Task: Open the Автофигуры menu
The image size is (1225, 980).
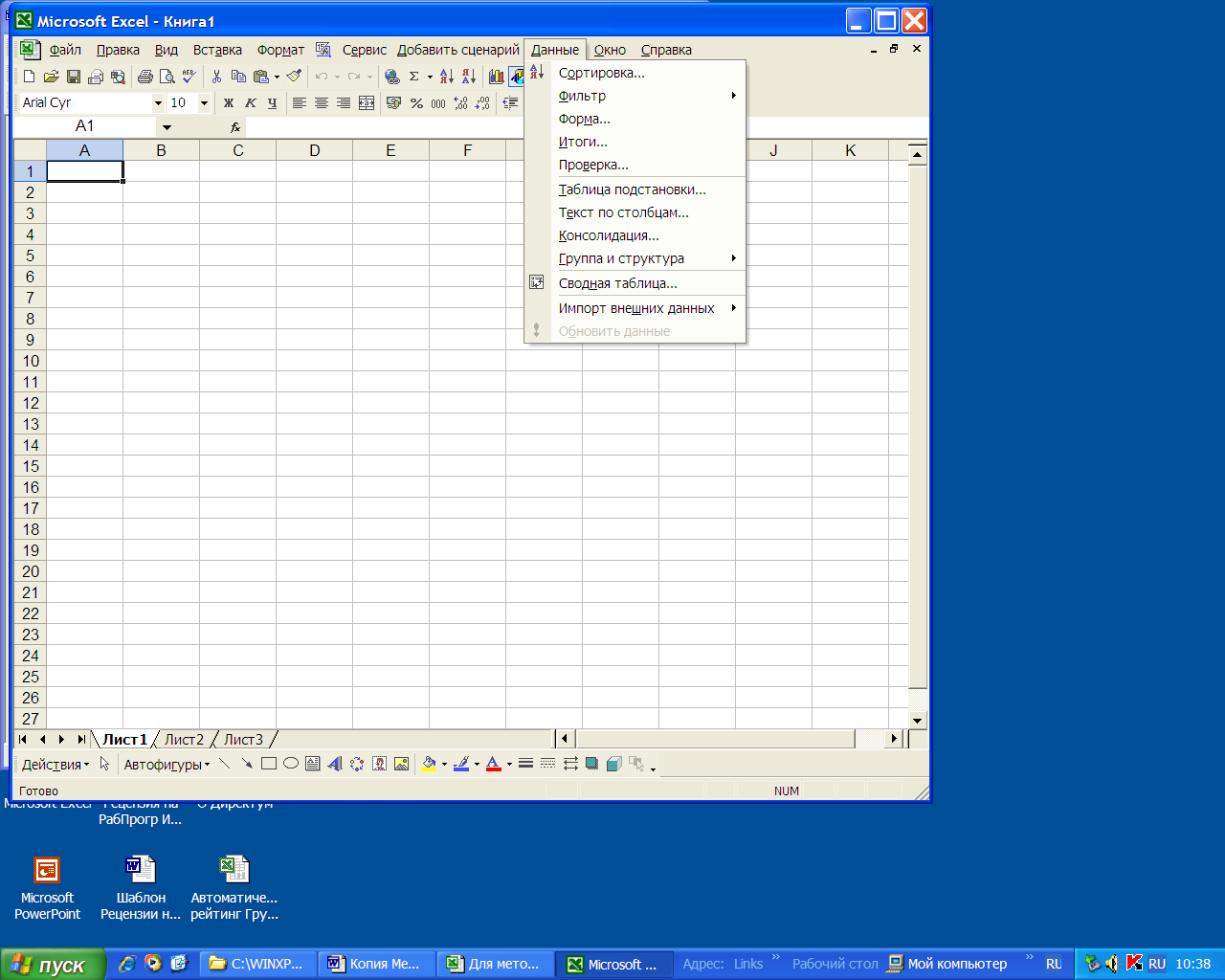Action: 167,764
